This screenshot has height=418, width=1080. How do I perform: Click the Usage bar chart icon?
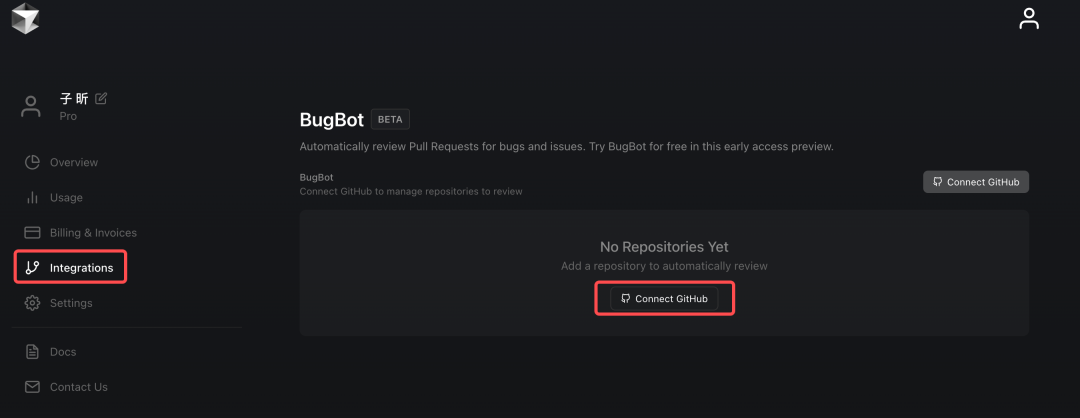(32, 197)
